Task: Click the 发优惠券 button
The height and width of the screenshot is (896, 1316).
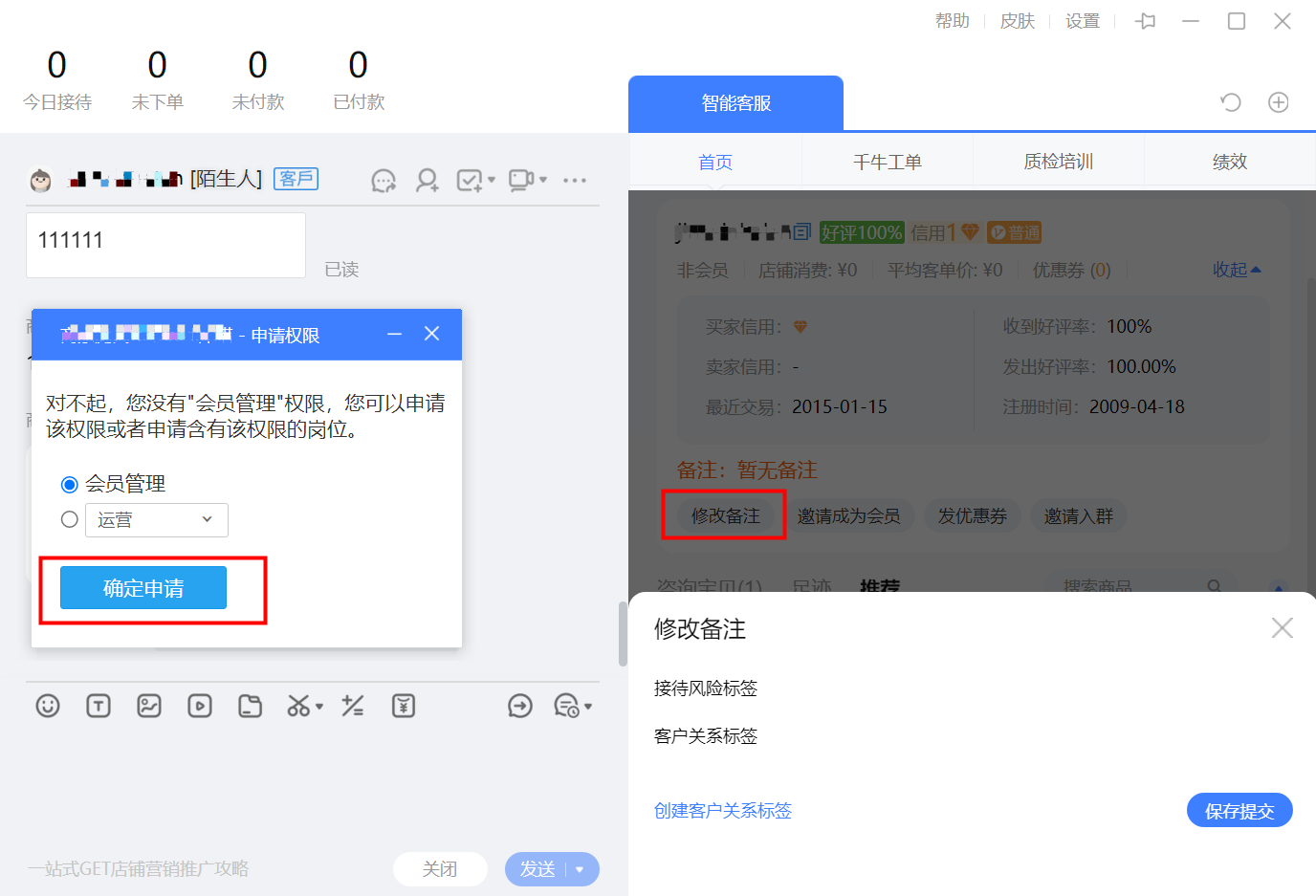Action: click(x=973, y=516)
